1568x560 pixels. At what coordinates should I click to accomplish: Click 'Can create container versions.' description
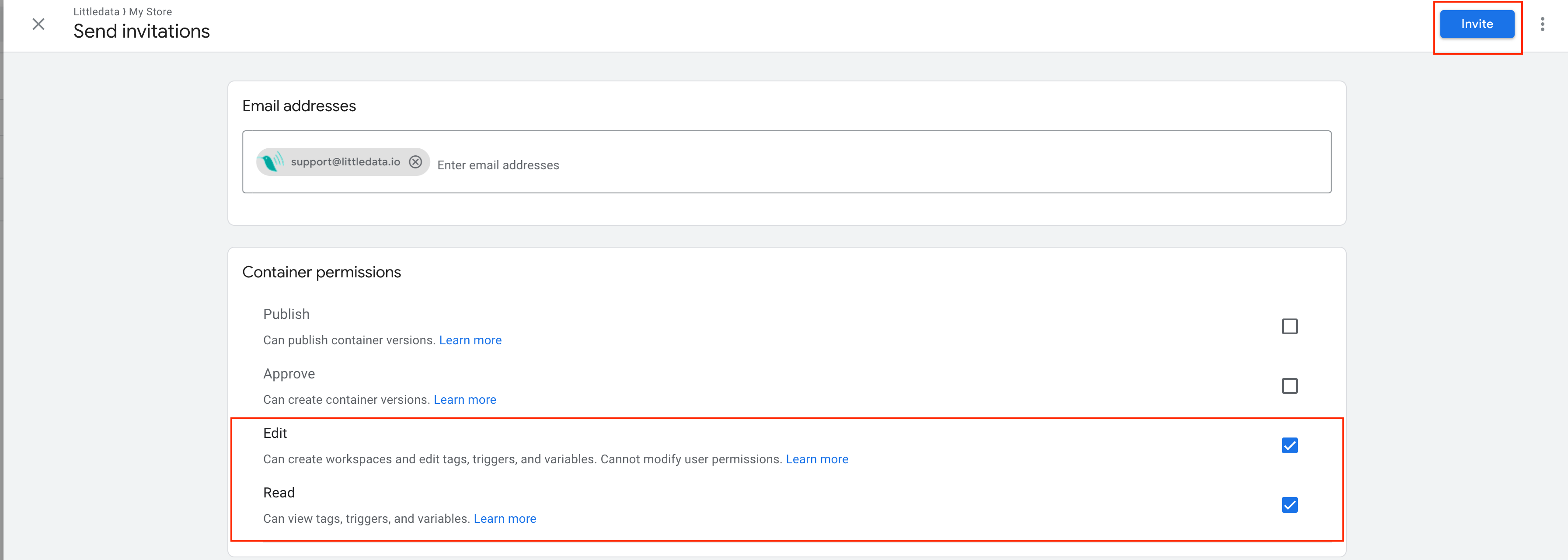tap(347, 400)
